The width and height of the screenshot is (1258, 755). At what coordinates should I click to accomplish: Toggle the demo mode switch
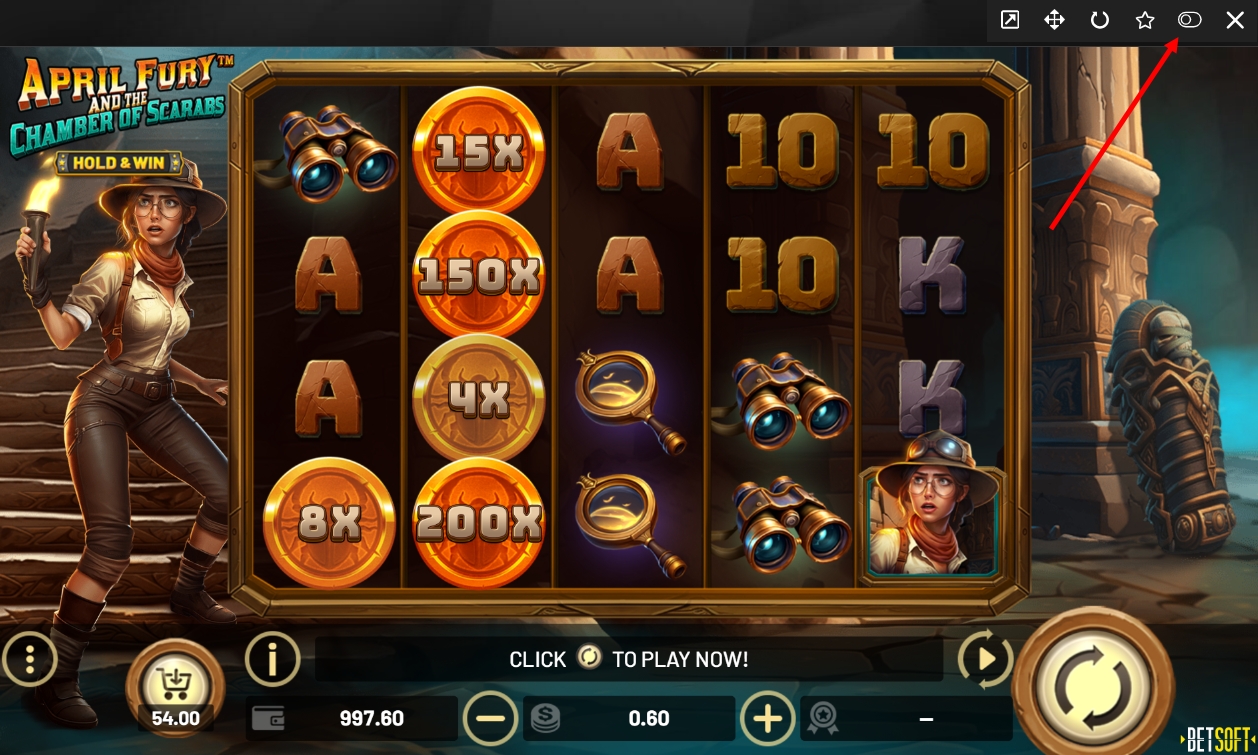pyautogui.click(x=1189, y=20)
